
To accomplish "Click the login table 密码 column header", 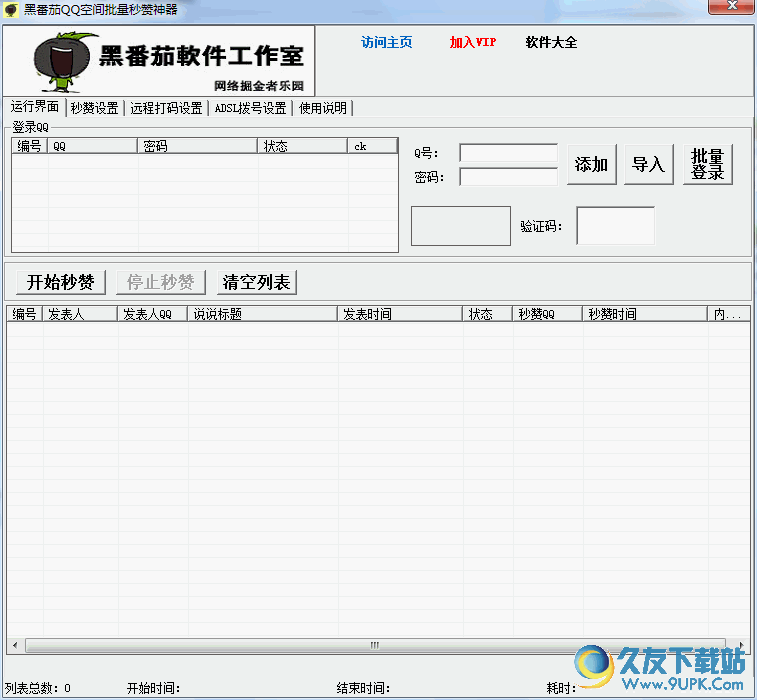I will [x=197, y=146].
